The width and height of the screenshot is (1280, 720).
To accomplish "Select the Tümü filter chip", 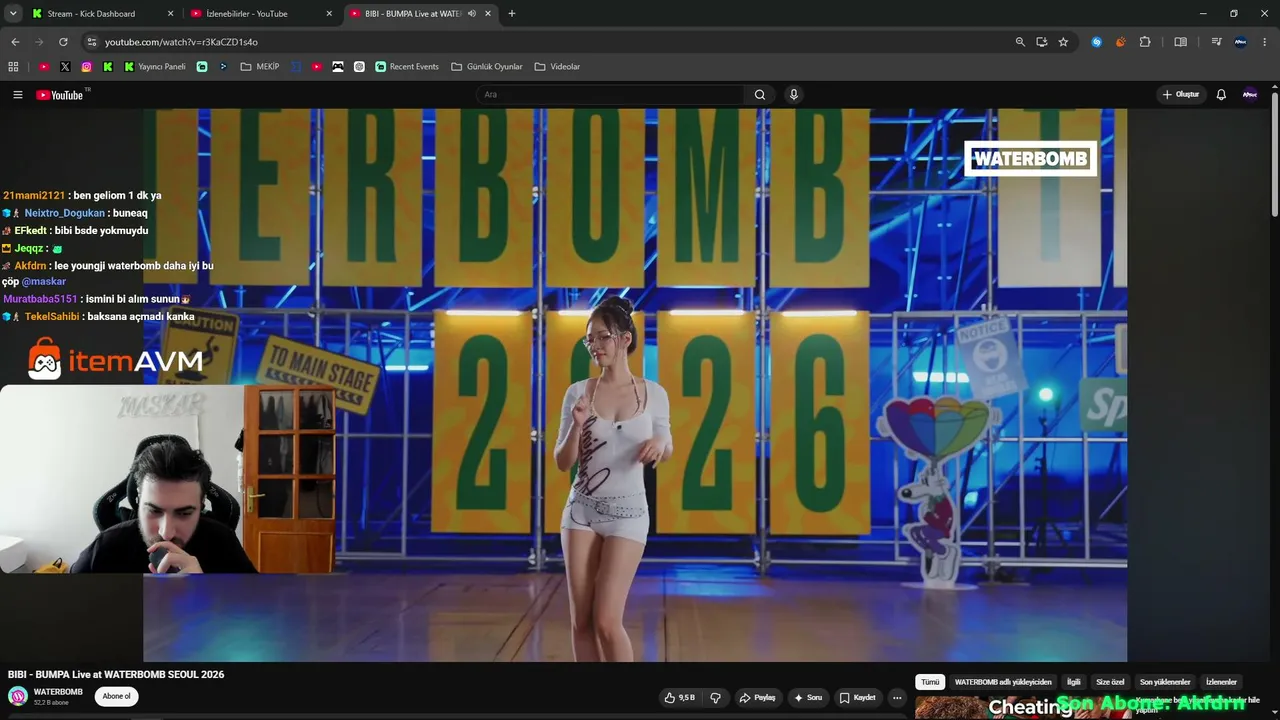I will [930, 682].
